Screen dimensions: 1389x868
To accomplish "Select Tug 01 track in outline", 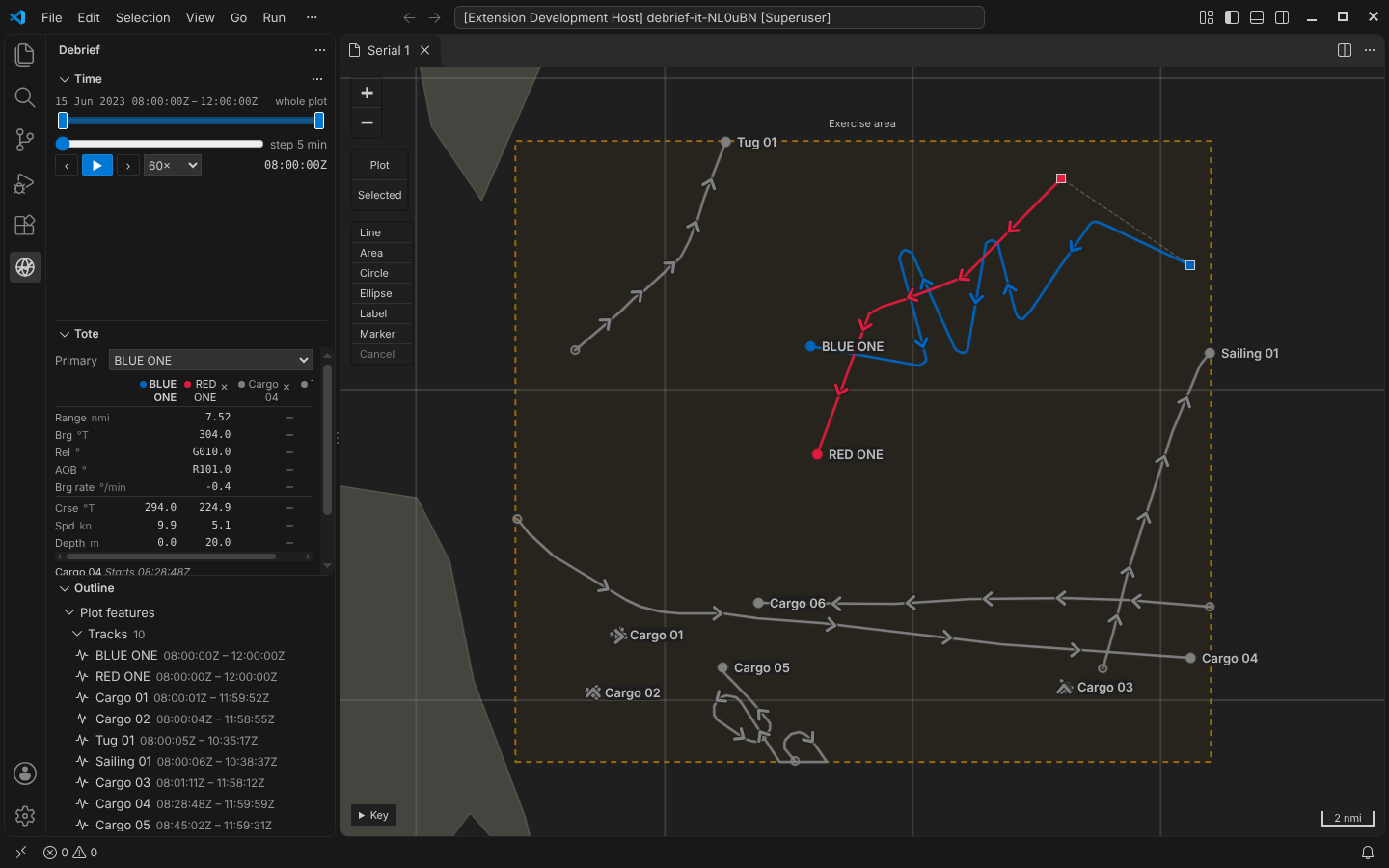I will pos(189,740).
